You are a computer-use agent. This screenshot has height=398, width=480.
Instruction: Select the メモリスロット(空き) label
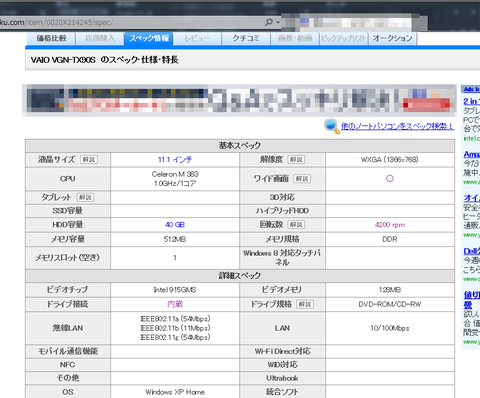68,257
